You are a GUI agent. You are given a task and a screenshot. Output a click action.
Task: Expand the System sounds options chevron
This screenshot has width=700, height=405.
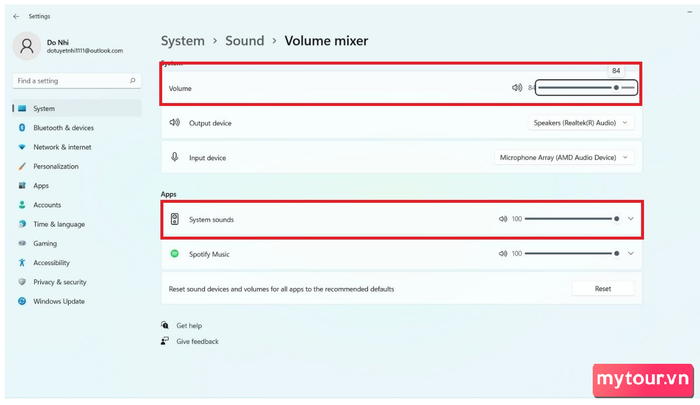click(630, 219)
